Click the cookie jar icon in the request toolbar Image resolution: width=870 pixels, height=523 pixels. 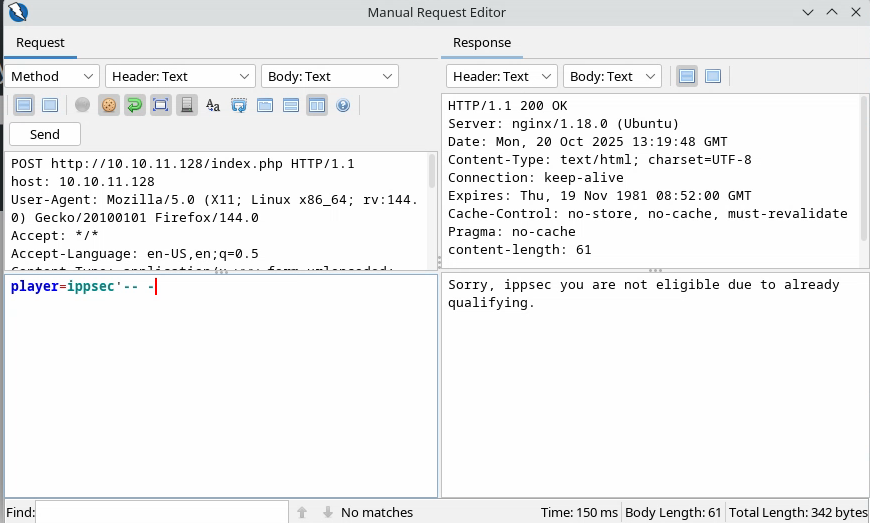109,104
